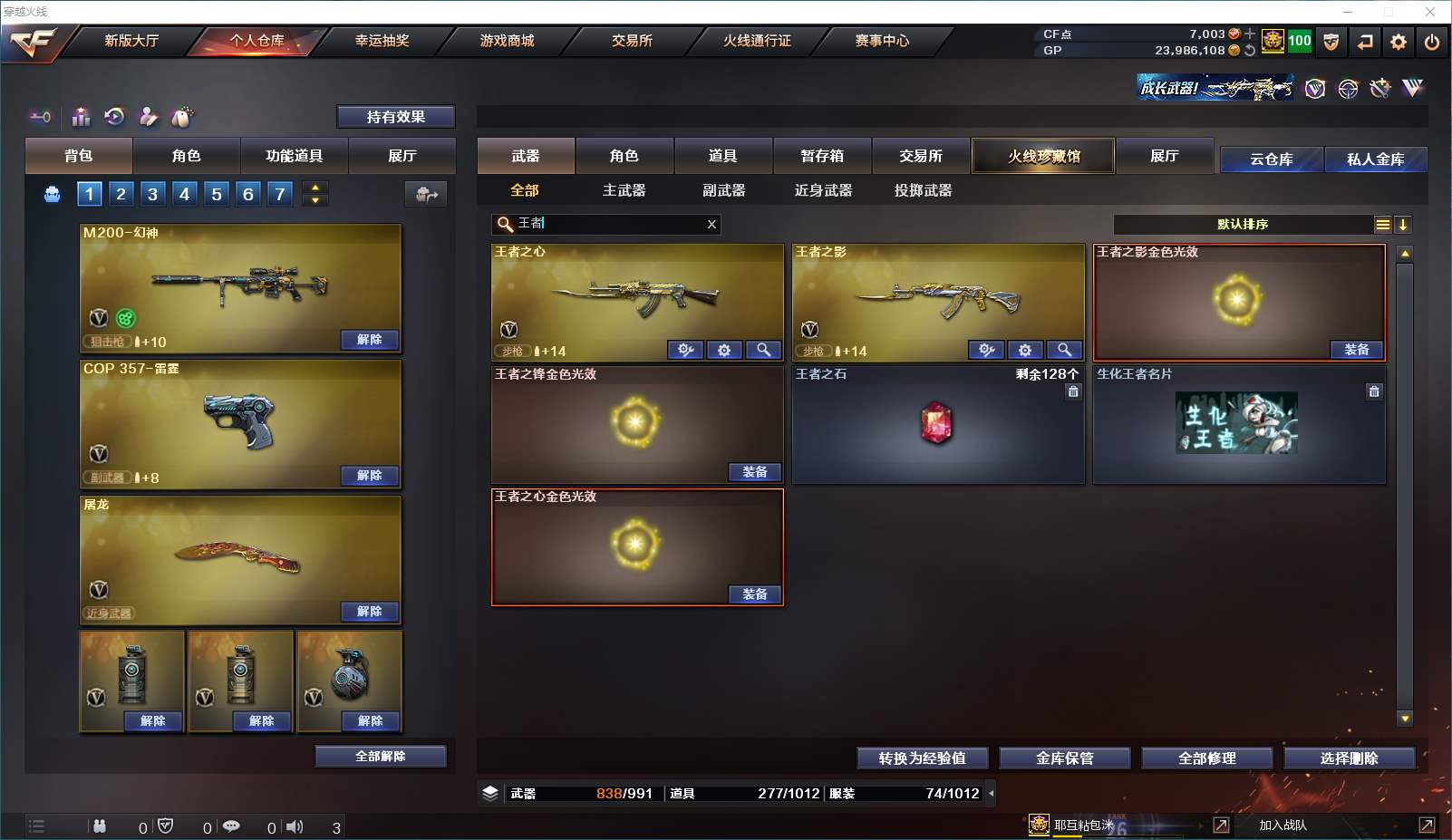The image size is (1452, 840).
Task: Delete 王者之石 item with trash icon
Action: click(x=1073, y=391)
